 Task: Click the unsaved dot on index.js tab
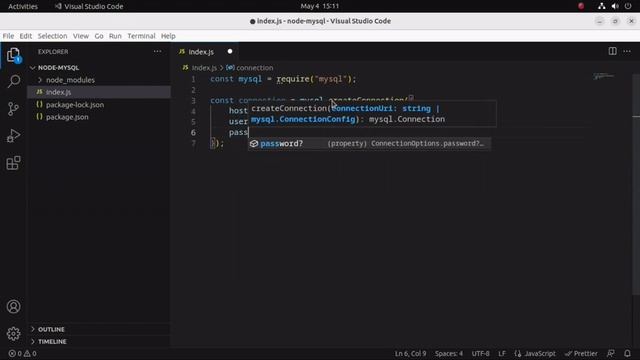pyautogui.click(x=230, y=51)
